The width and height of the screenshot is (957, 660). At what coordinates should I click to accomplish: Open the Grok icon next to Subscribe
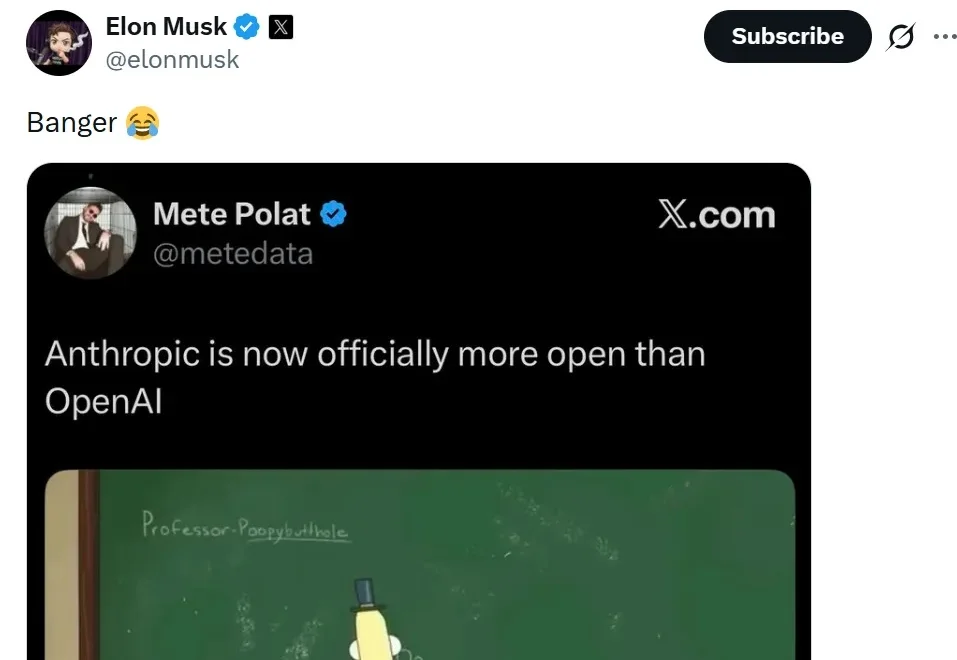click(x=900, y=37)
